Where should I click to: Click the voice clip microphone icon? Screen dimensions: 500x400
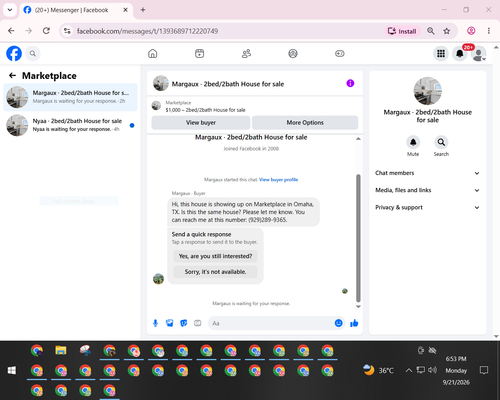[x=155, y=323]
